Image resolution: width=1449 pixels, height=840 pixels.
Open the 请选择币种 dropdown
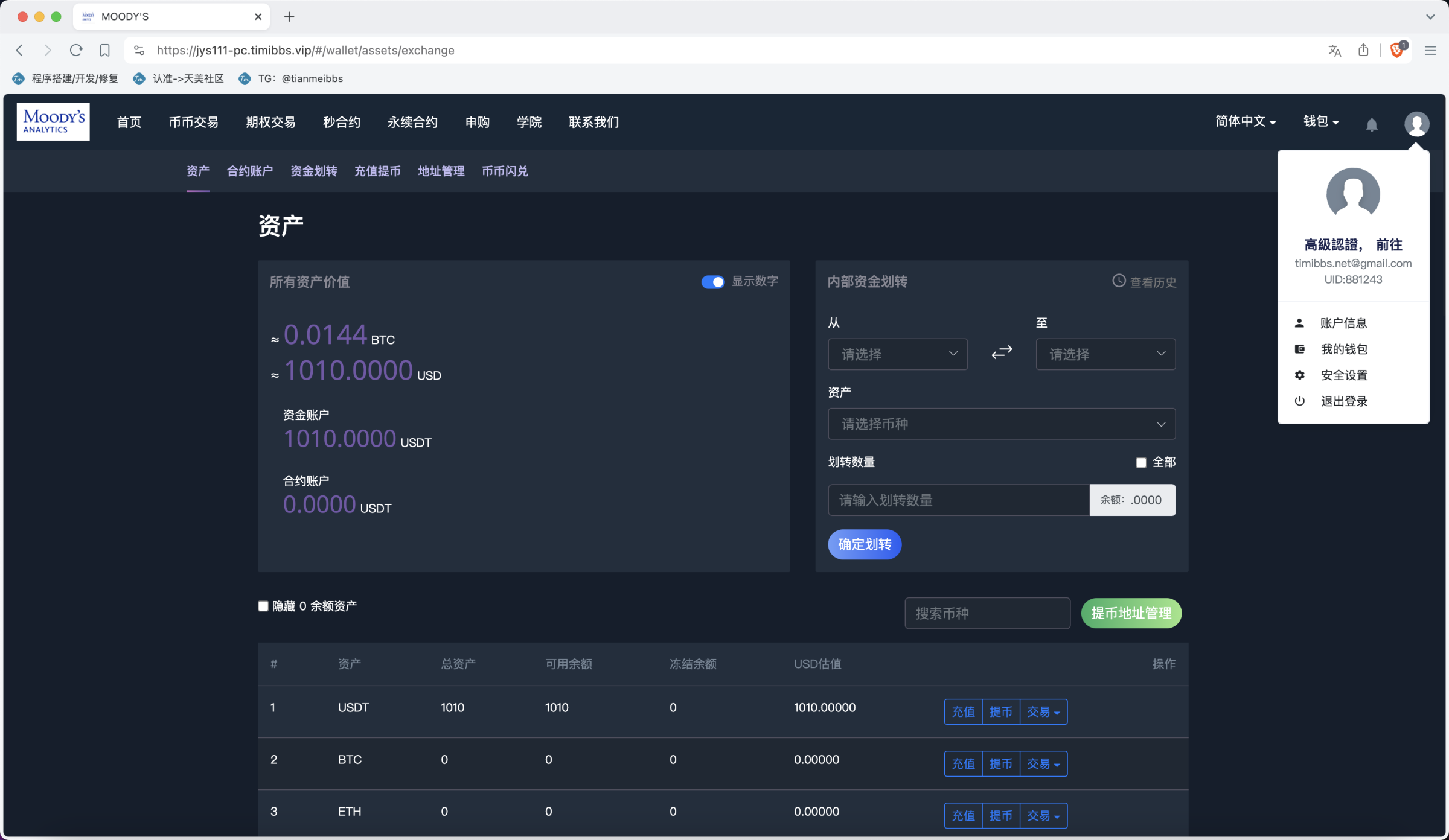[x=1001, y=424]
